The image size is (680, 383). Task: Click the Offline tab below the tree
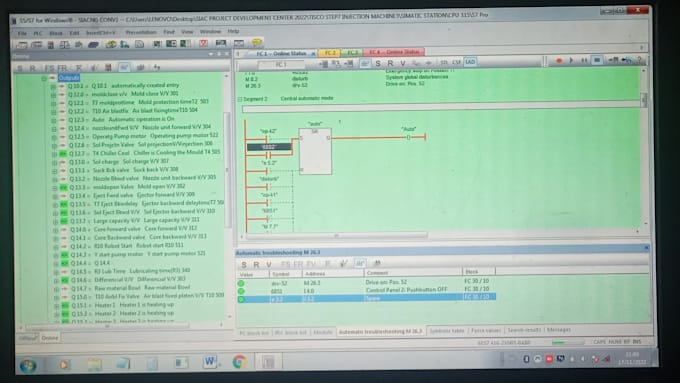[27, 338]
